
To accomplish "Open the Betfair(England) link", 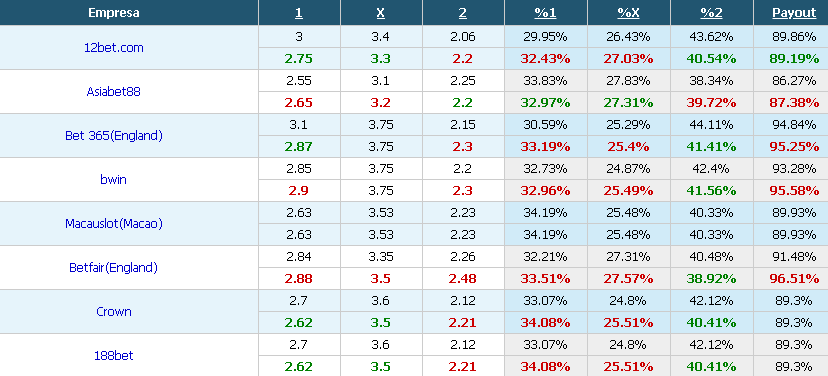I will (x=114, y=267).
